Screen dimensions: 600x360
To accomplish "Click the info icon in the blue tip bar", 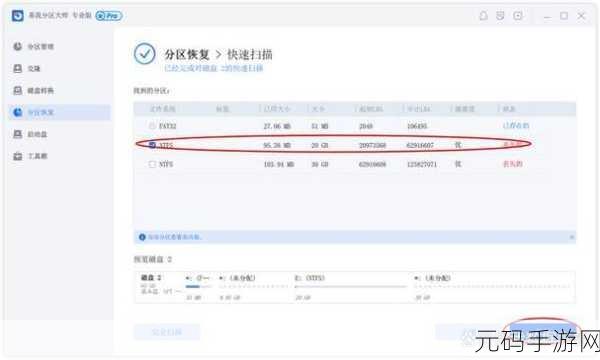I will click(x=142, y=237).
